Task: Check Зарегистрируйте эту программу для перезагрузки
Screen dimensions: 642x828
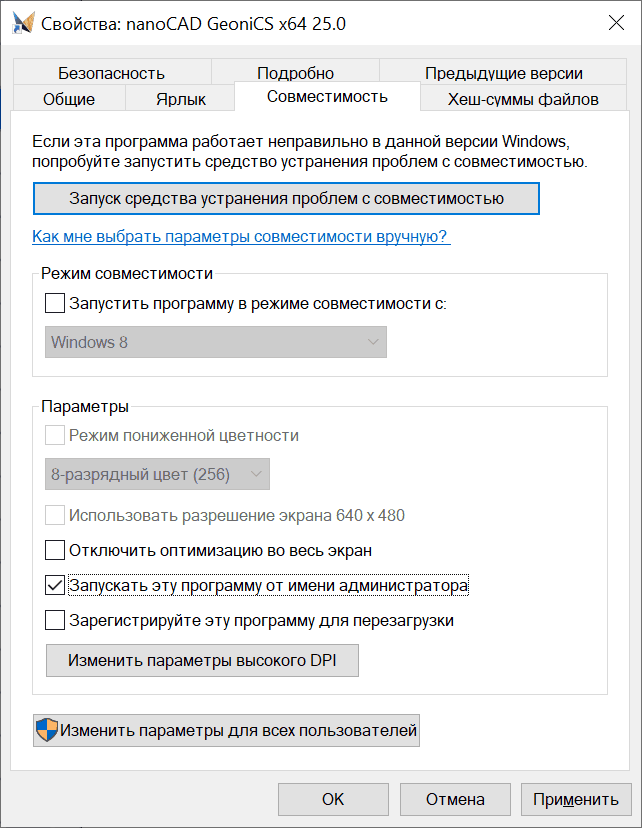Action: 55,620
